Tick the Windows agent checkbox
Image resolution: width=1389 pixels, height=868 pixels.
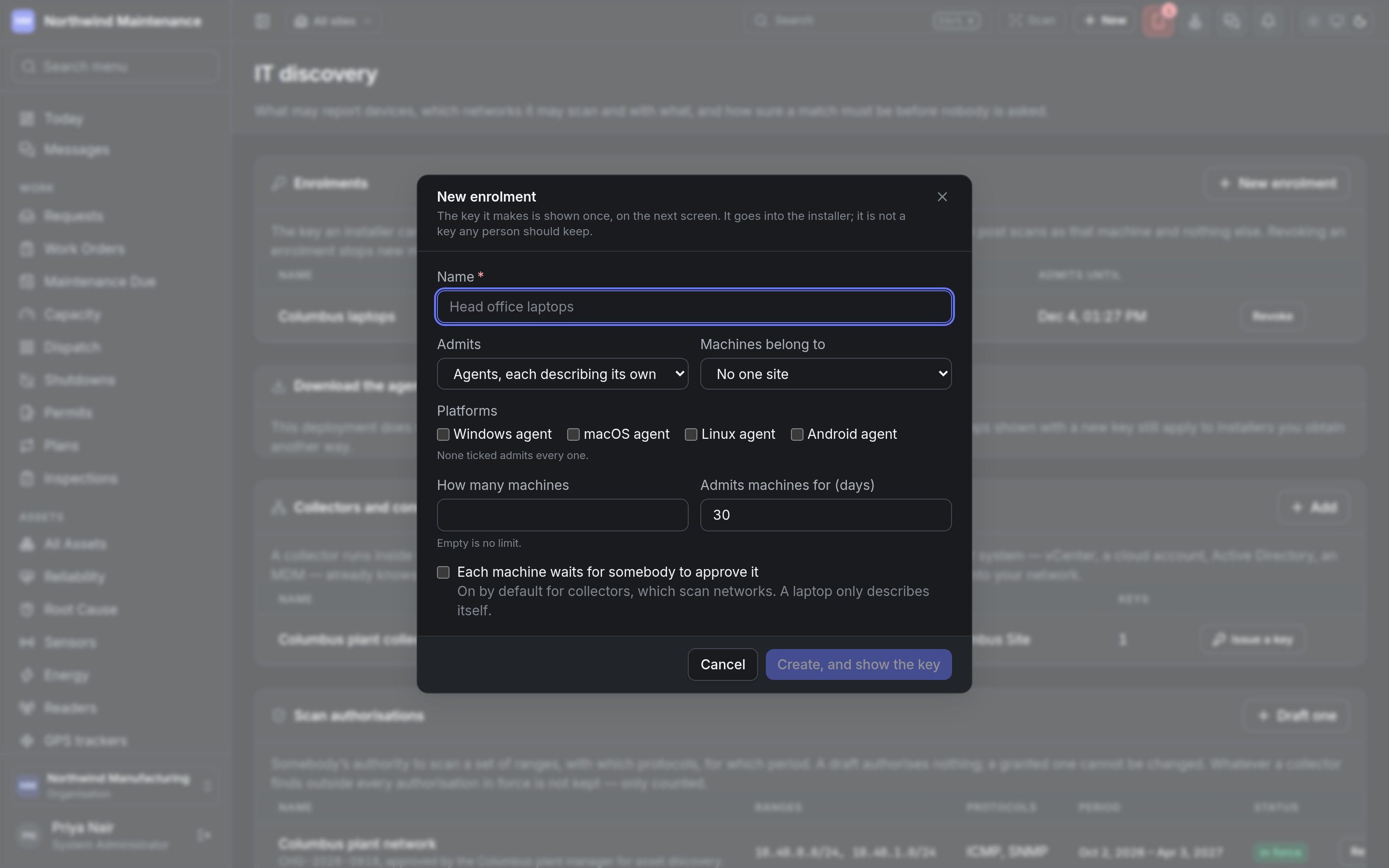(443, 434)
